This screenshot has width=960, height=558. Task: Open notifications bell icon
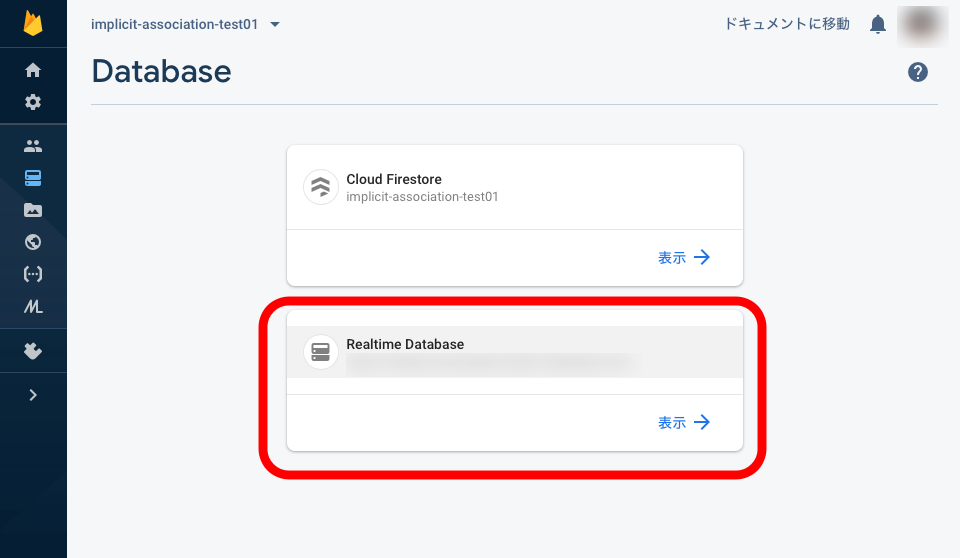[x=878, y=25]
